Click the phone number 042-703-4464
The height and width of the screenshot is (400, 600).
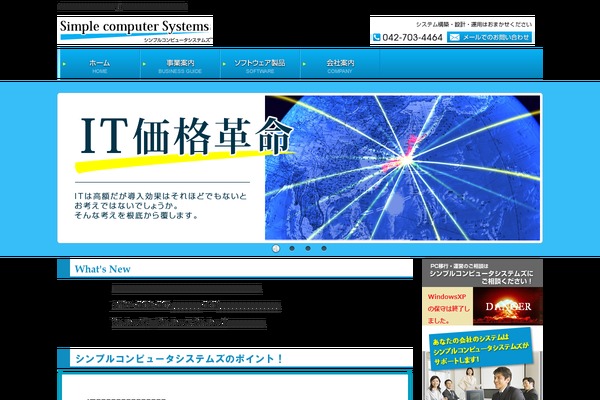click(412, 38)
